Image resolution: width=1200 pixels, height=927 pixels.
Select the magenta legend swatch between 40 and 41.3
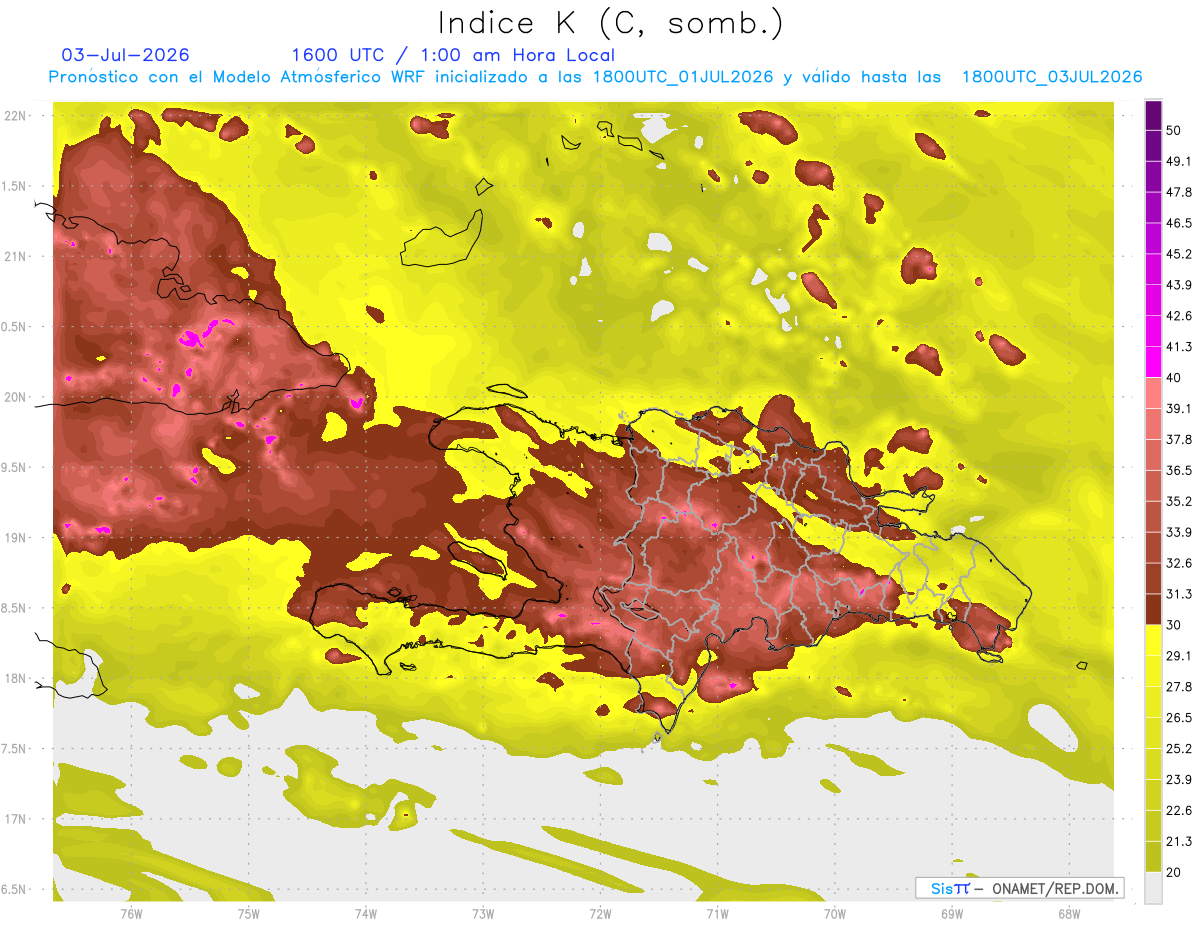(1153, 362)
